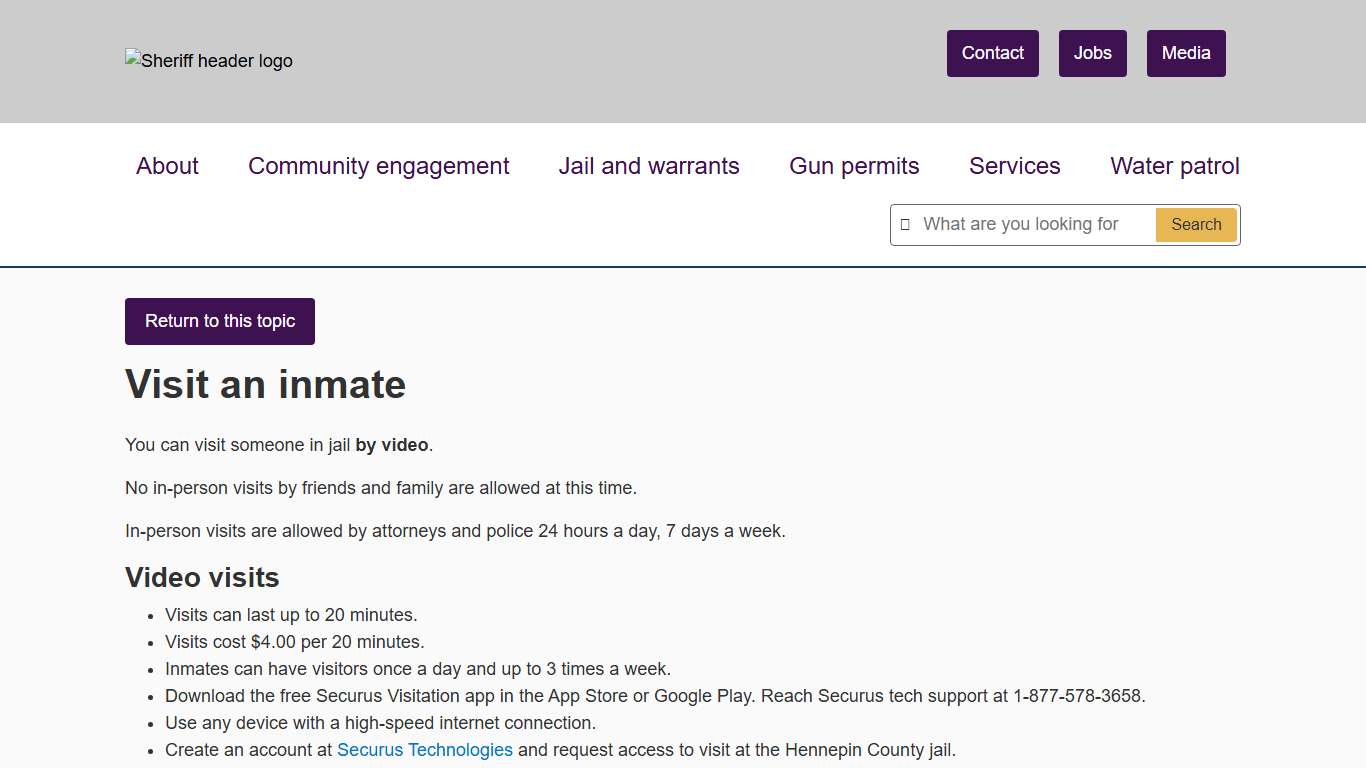Viewport: 1366px width, 768px height.
Task: Click the bold 'by video' text
Action: 391,445
